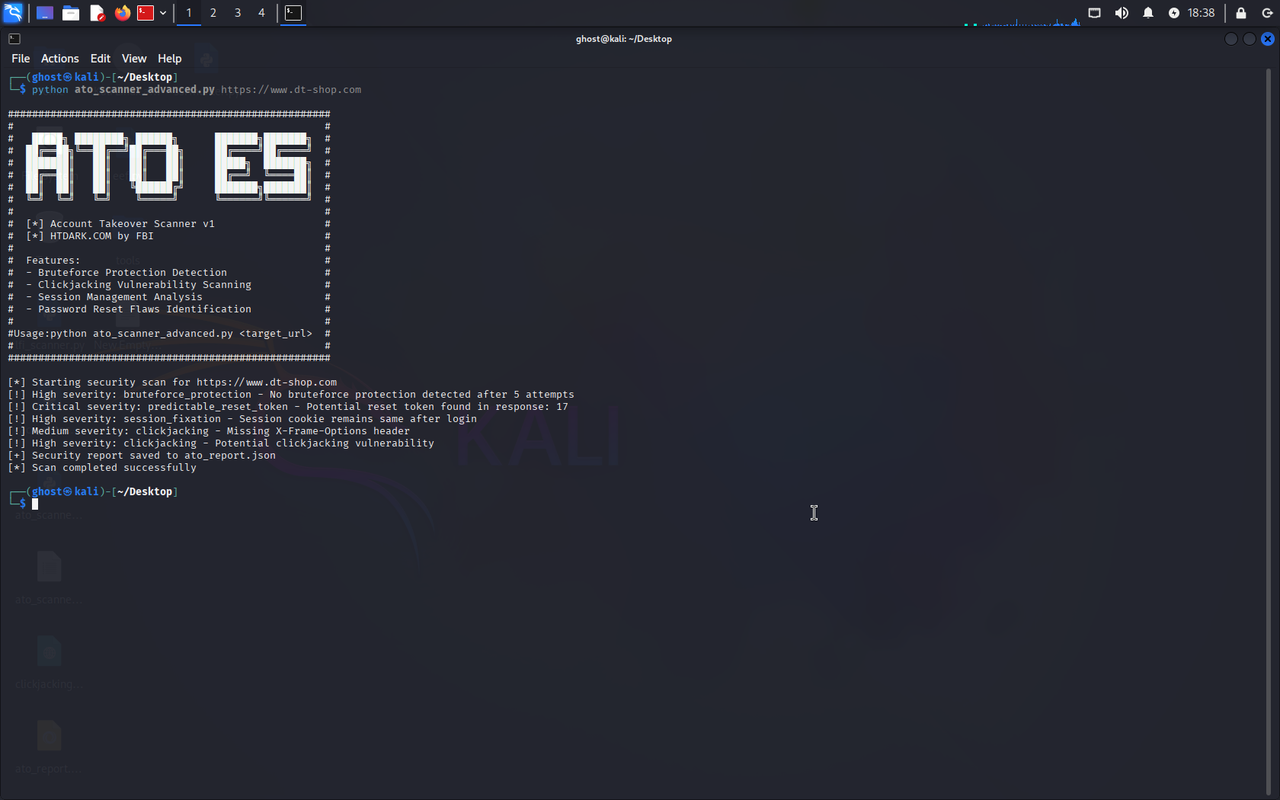
Task: Click the 'Starting security scan' output line
Action: (x=172, y=382)
